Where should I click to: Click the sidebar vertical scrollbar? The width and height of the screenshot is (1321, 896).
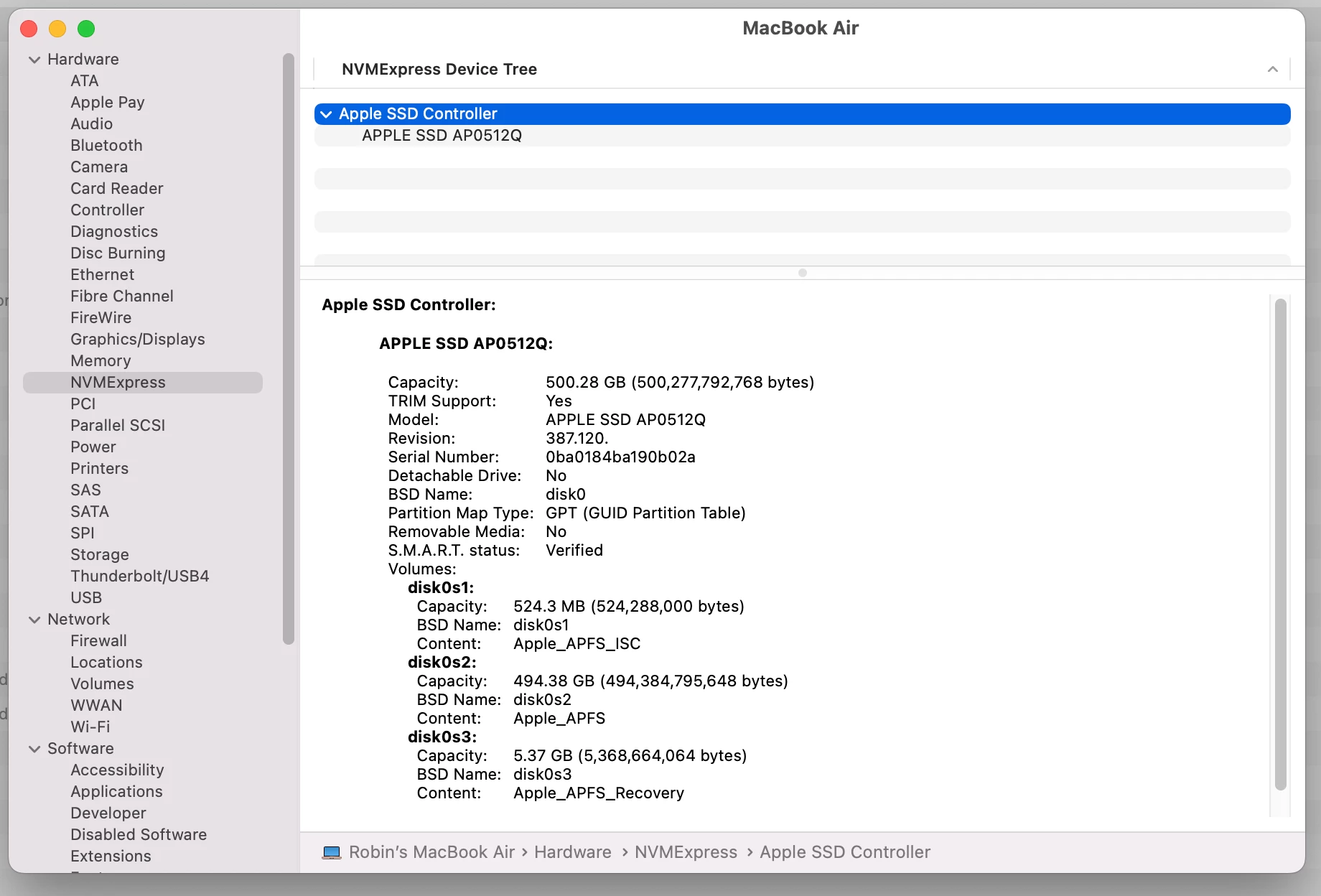click(x=289, y=349)
